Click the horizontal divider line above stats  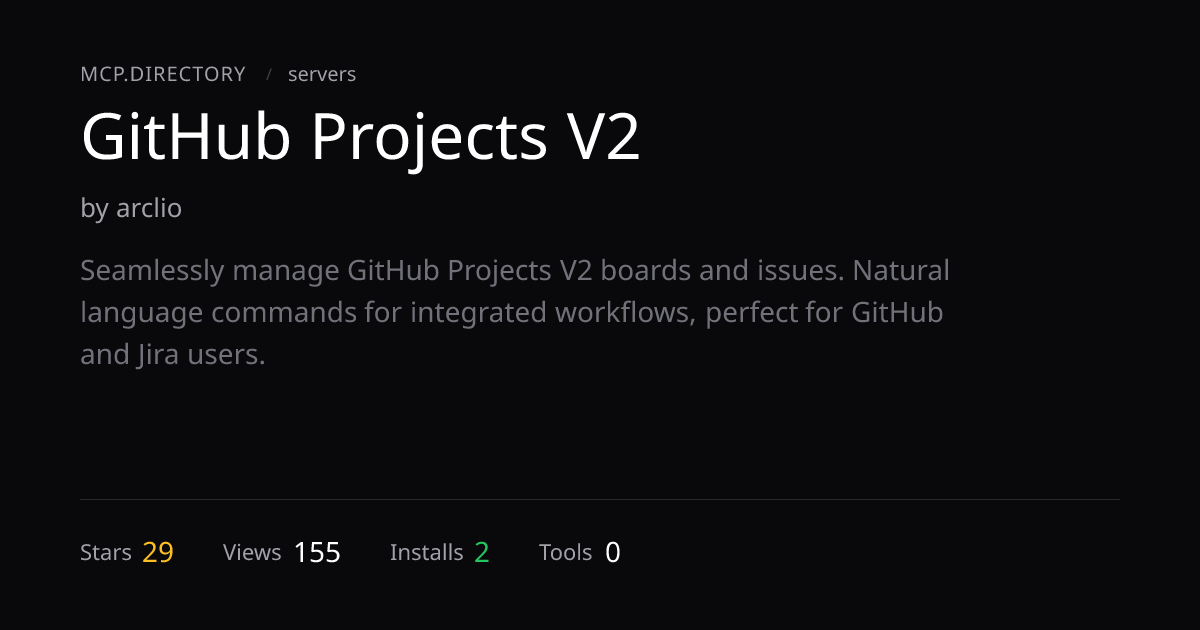coord(600,499)
